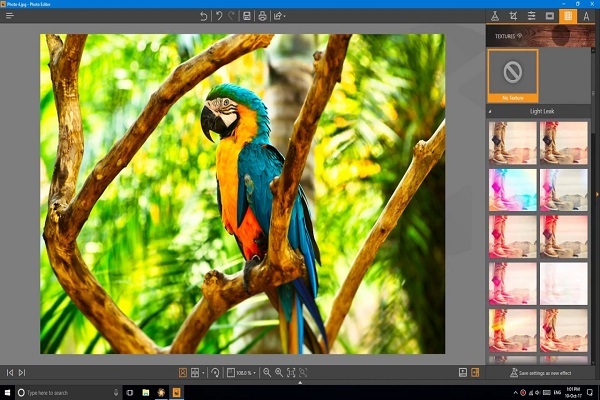The width and height of the screenshot is (600, 400).
Task: Click the Zoom out magnifier
Action: click(x=267, y=372)
